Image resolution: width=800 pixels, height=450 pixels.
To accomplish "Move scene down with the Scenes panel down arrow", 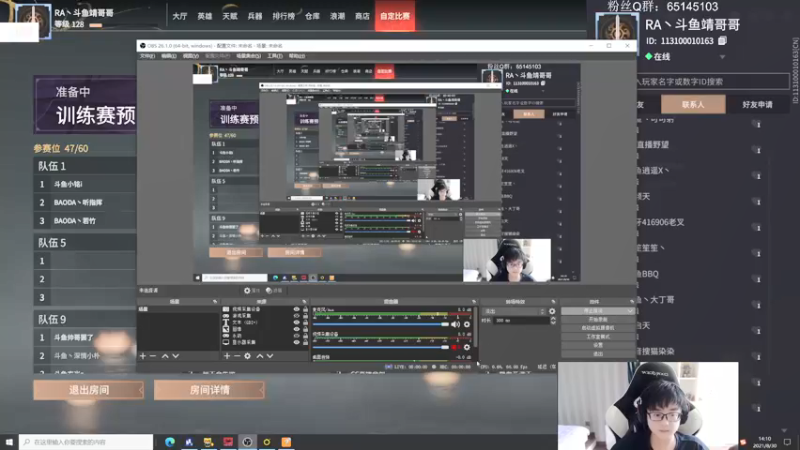I will click(x=176, y=356).
